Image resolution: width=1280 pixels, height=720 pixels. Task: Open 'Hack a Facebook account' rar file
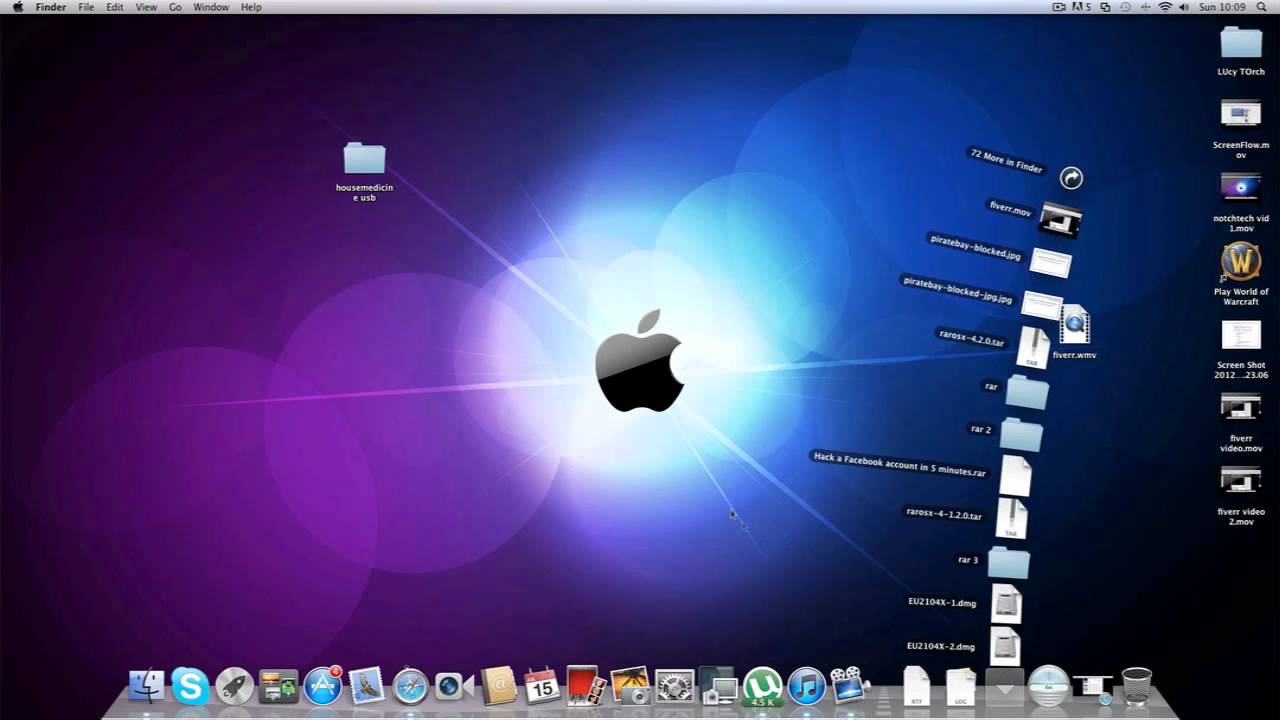(1015, 476)
